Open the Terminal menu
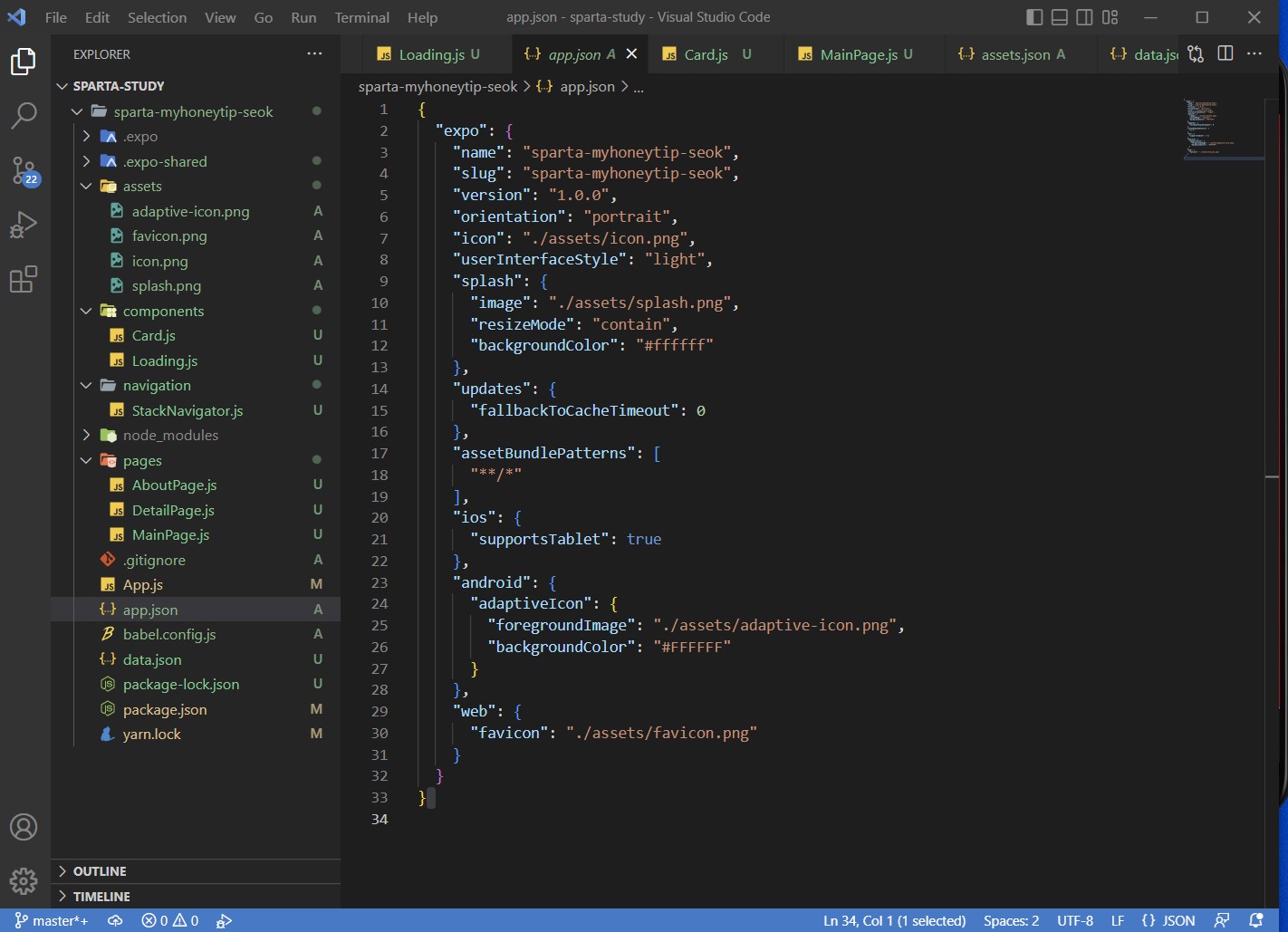This screenshot has width=1288, height=932. [x=362, y=17]
